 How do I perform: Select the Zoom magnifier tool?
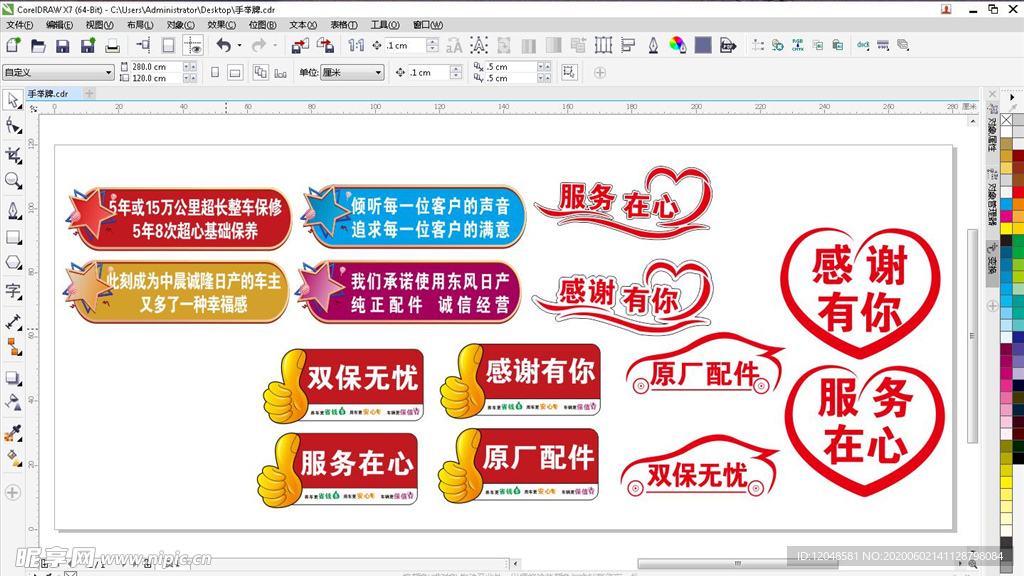click(x=12, y=181)
